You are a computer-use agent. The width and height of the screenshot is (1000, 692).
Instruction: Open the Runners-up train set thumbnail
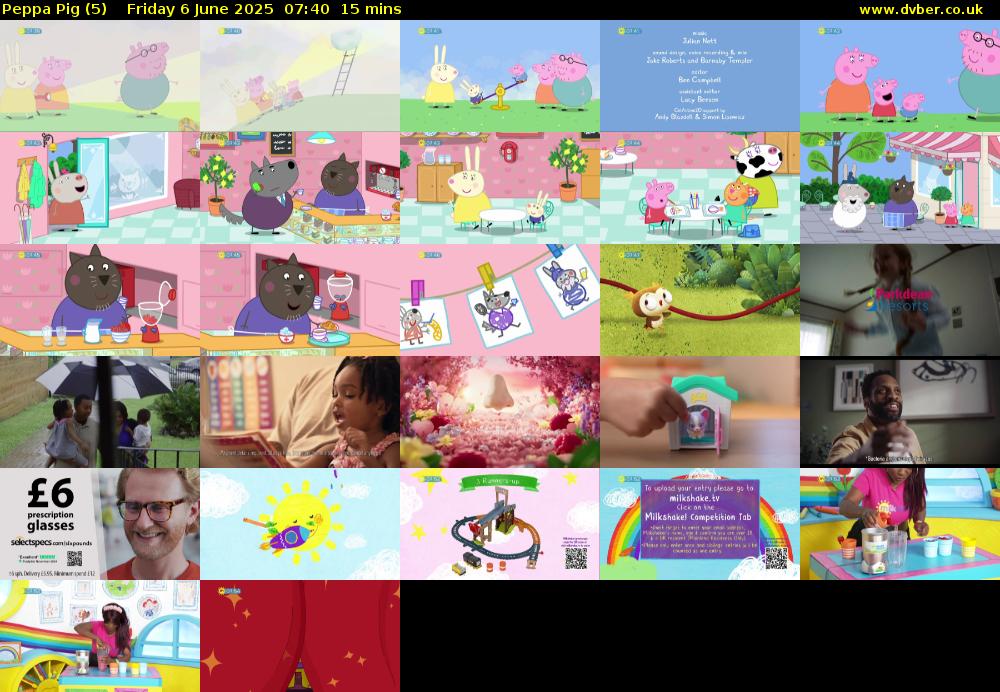(500, 524)
